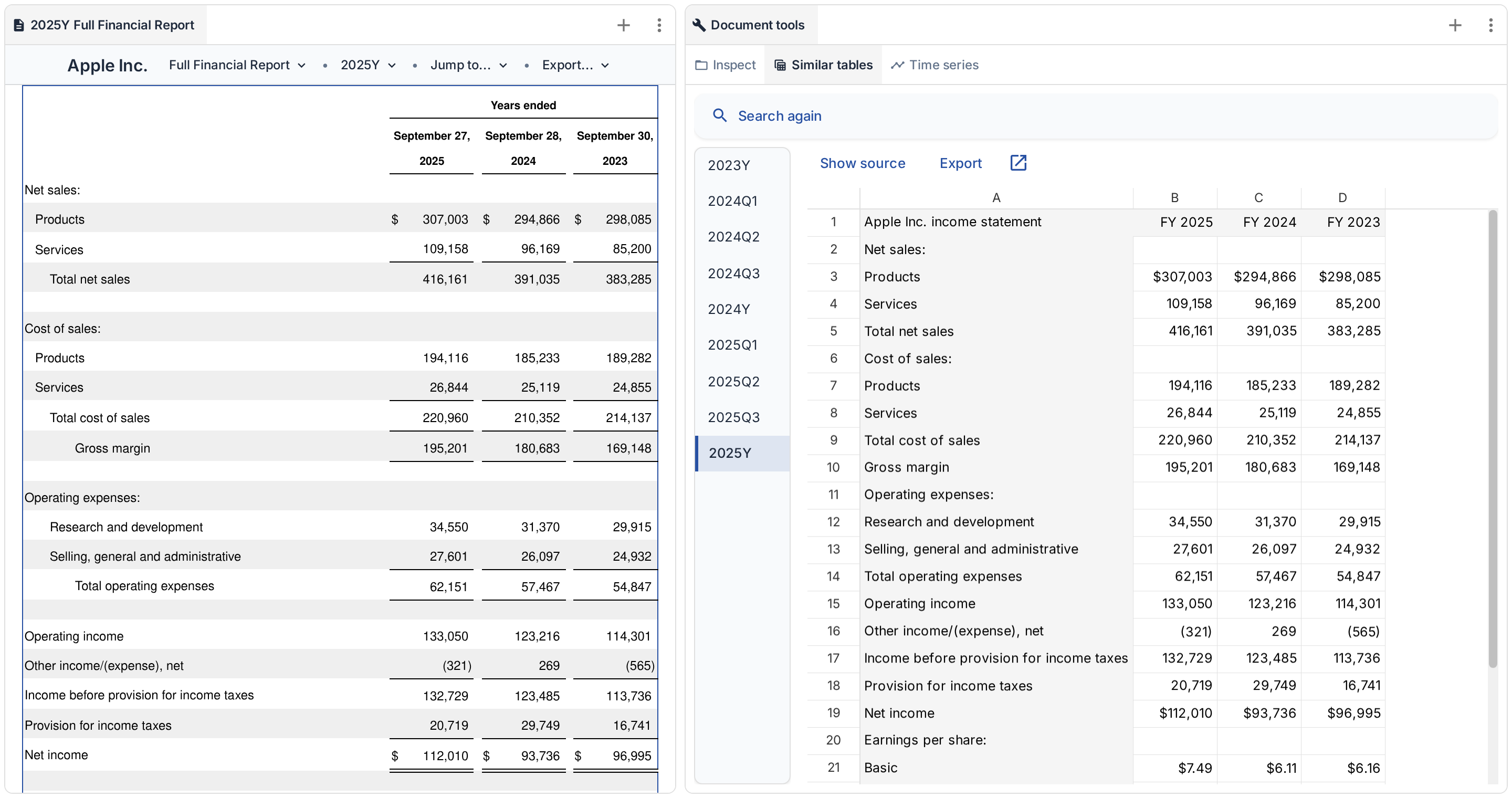The image size is (1512, 798).
Task: Click the $307,003 cell in the spreadsheet
Action: tap(1174, 277)
